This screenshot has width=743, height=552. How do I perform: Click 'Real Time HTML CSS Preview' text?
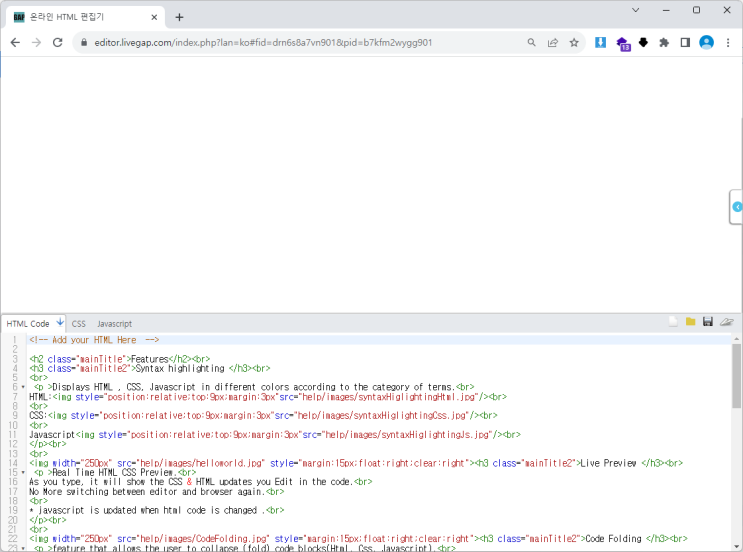[113, 472]
